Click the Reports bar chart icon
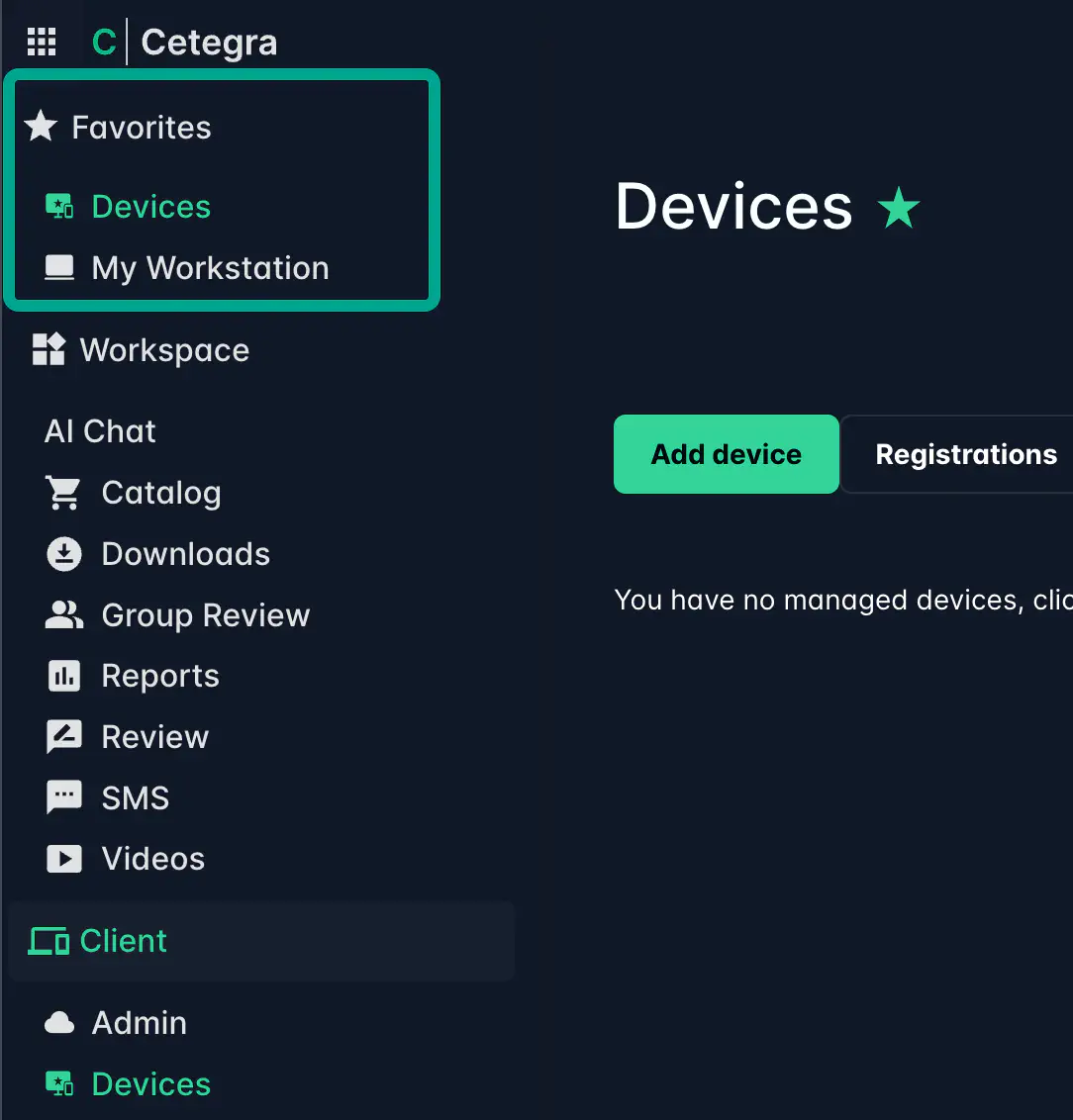The width and height of the screenshot is (1073, 1120). [64, 677]
